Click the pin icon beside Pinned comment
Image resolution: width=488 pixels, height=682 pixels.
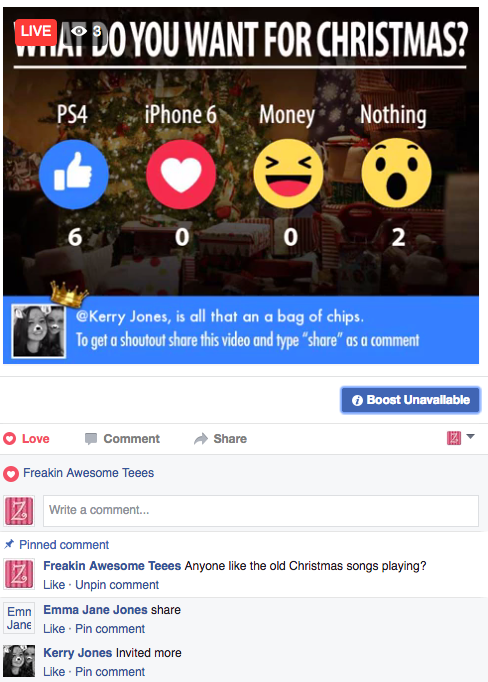(9, 544)
